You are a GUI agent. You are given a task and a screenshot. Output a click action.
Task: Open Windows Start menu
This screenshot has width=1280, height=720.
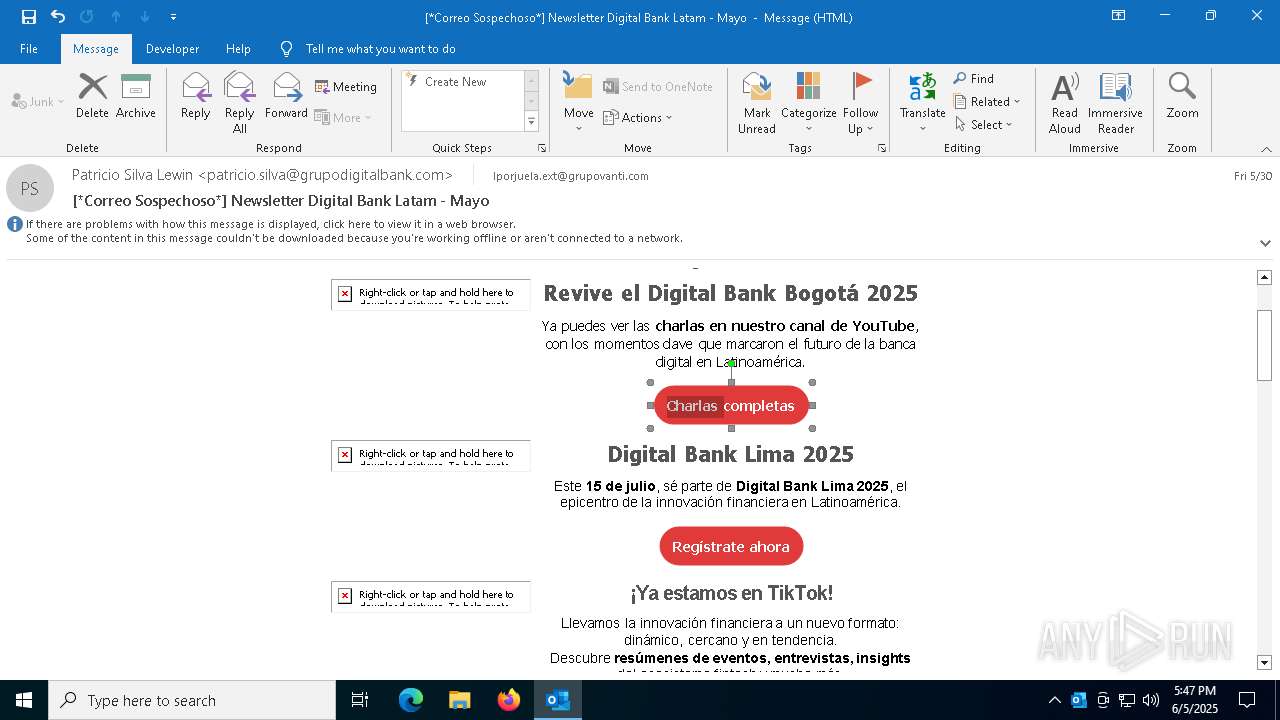tap(24, 700)
